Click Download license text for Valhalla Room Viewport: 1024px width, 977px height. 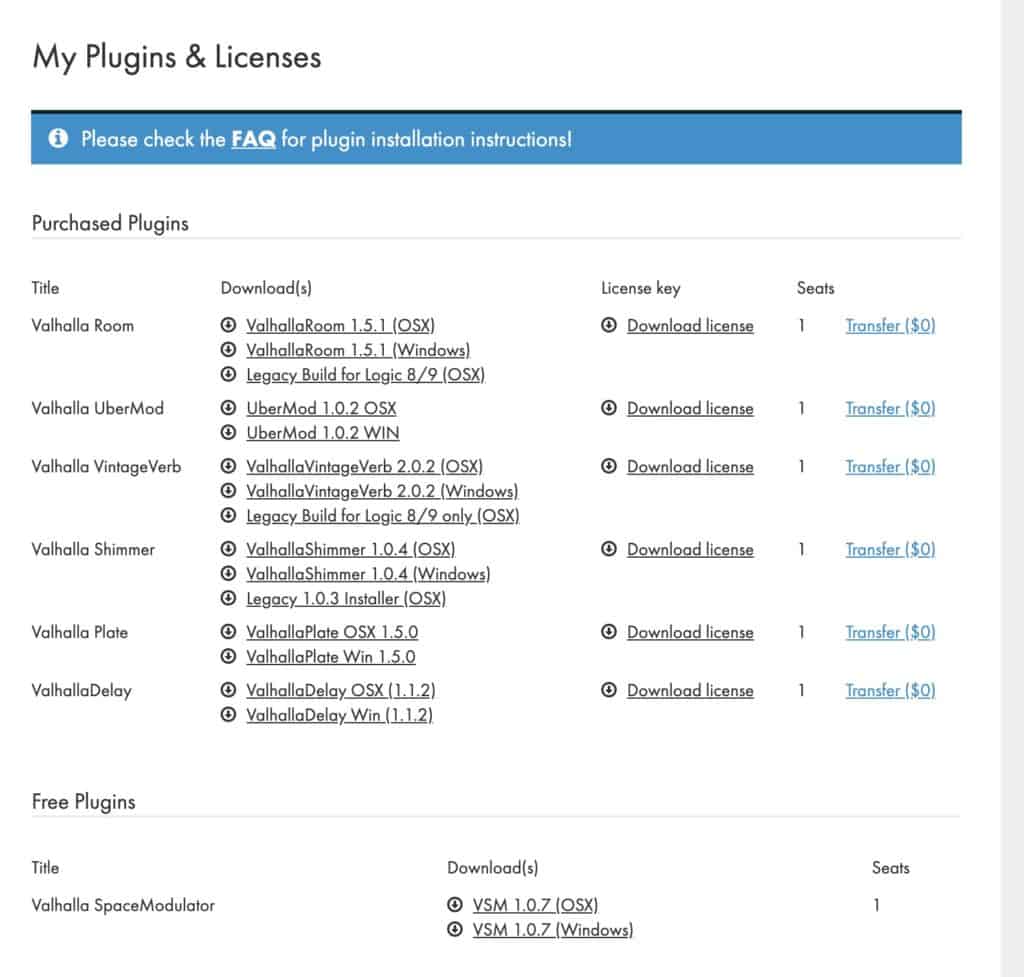[x=690, y=325]
